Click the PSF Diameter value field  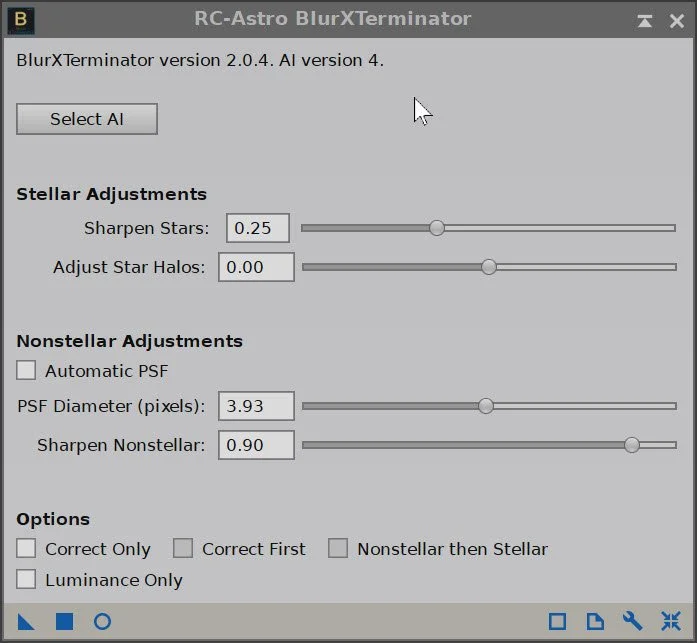click(256, 406)
